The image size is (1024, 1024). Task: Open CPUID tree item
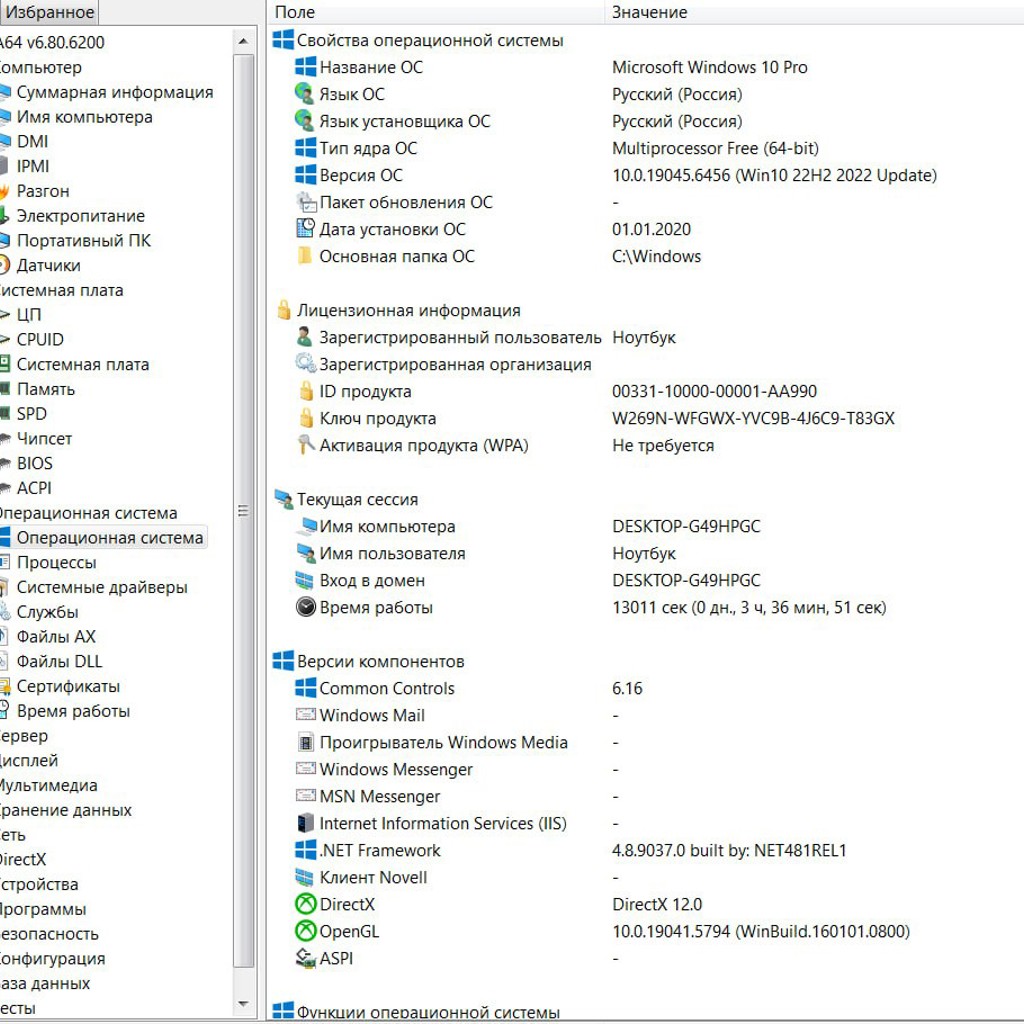(40, 340)
